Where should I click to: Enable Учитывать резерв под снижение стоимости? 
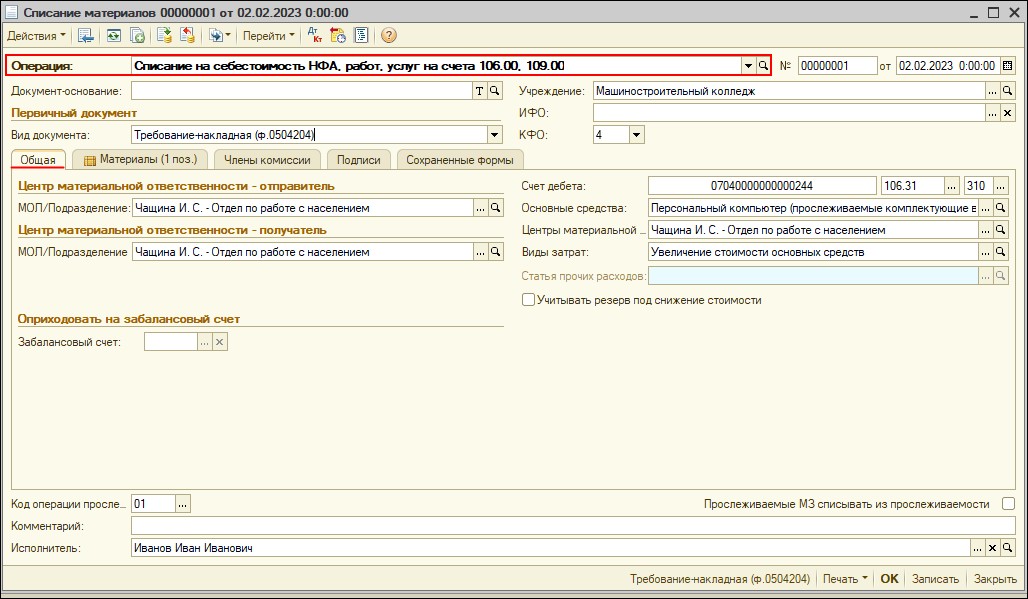coord(528,300)
